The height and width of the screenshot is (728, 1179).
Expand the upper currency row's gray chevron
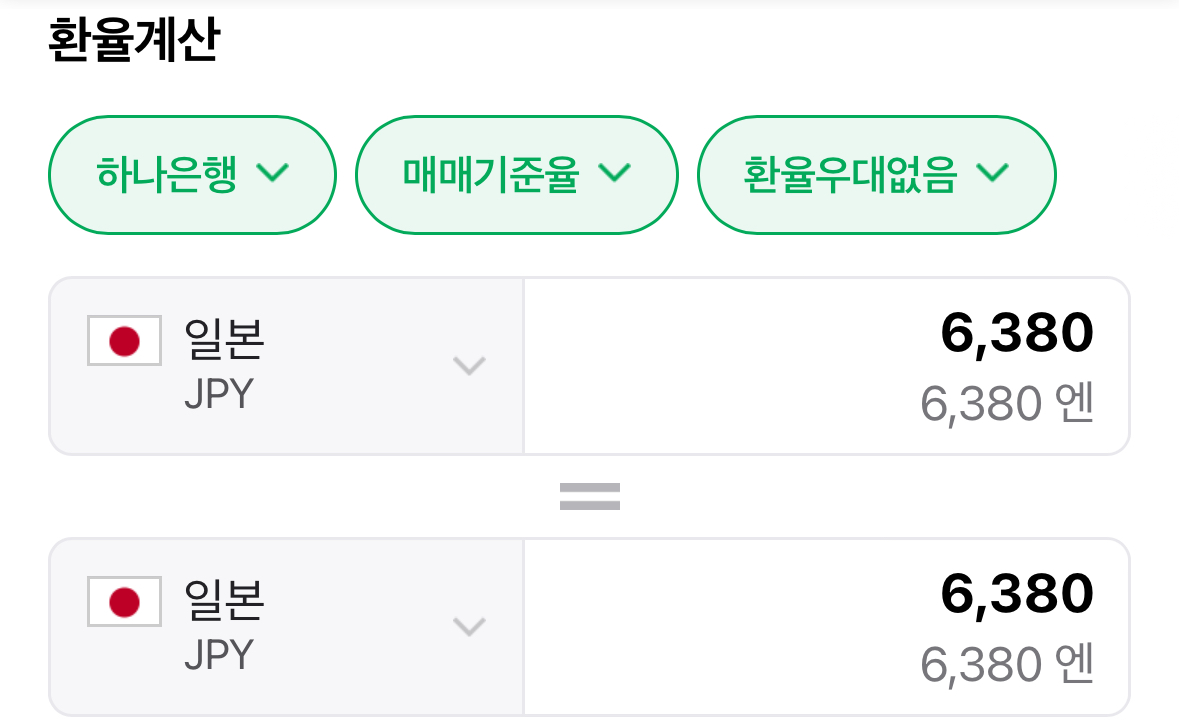pos(469,365)
